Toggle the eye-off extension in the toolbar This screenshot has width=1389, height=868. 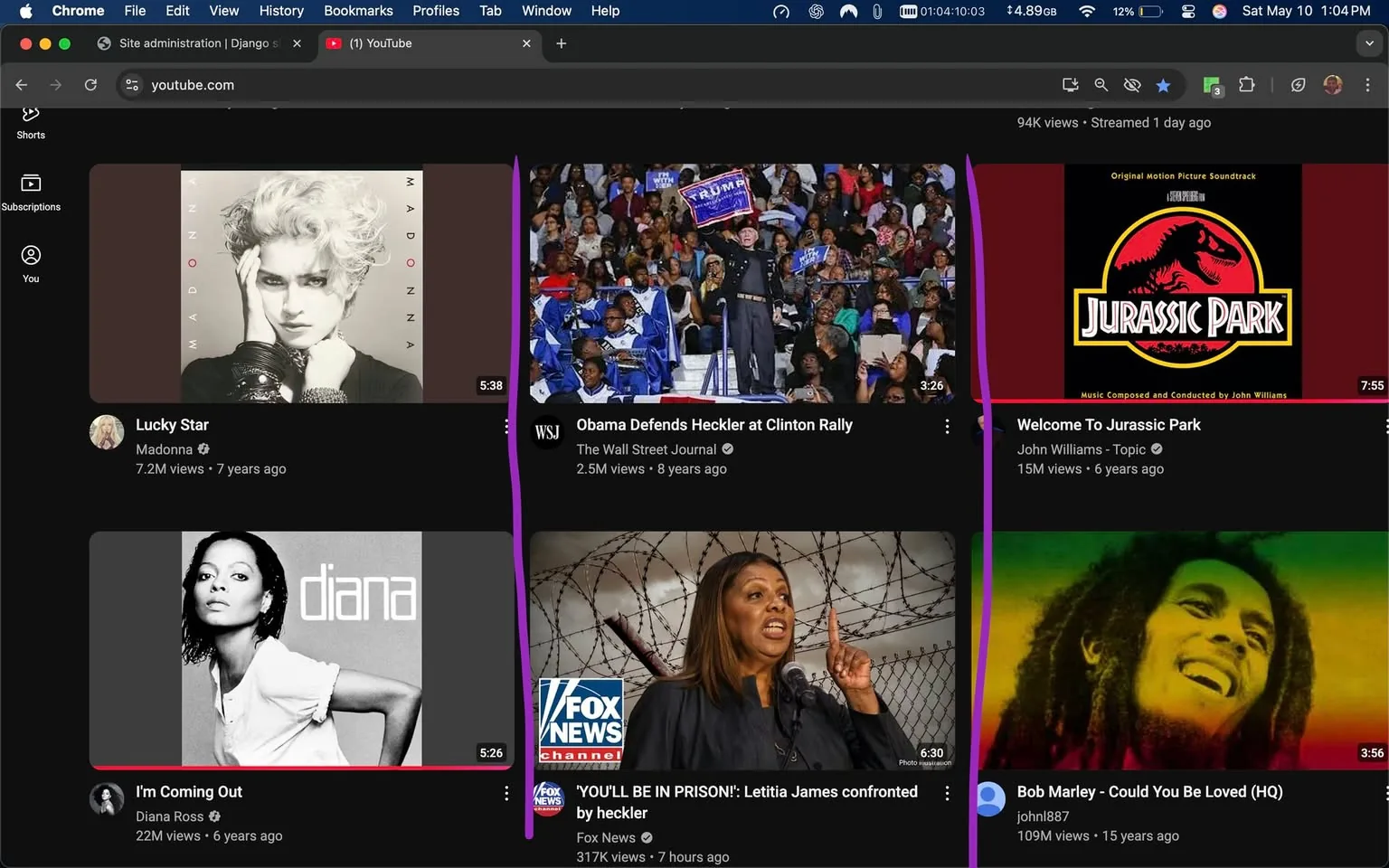[x=1132, y=84]
